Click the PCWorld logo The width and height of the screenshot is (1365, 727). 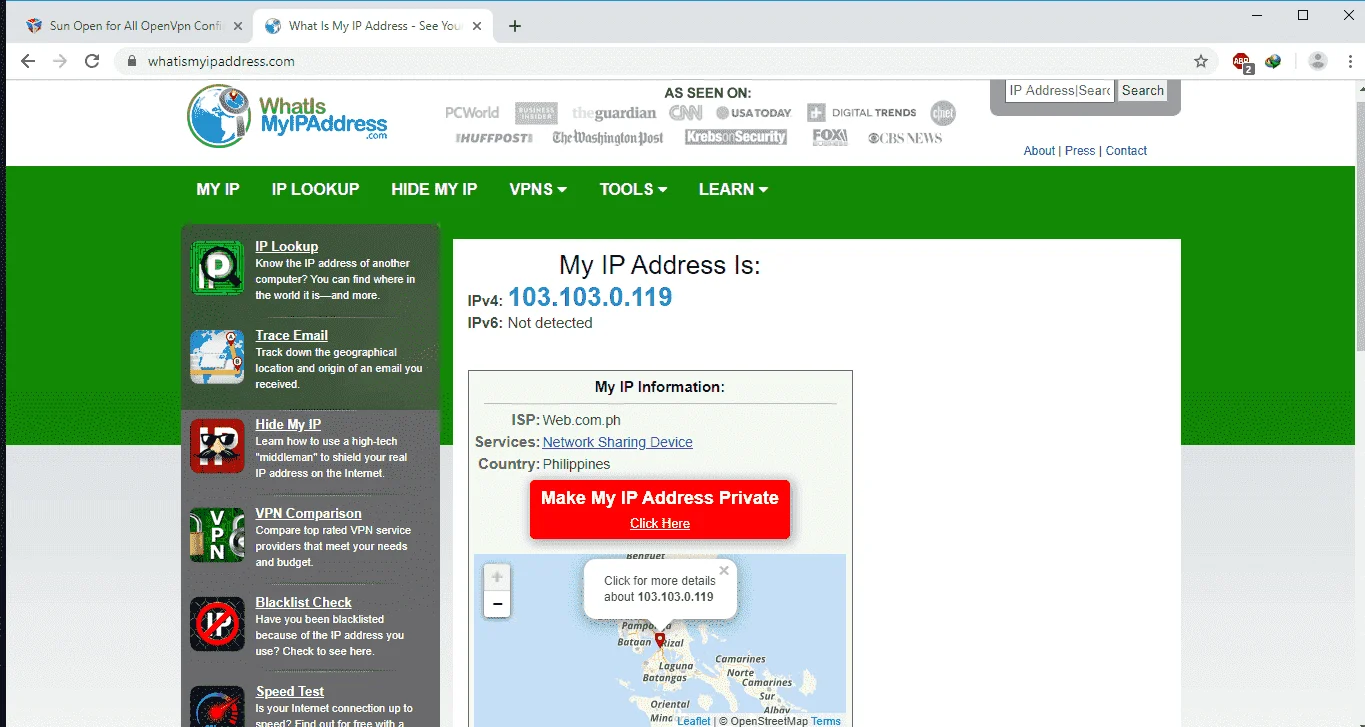(x=472, y=113)
